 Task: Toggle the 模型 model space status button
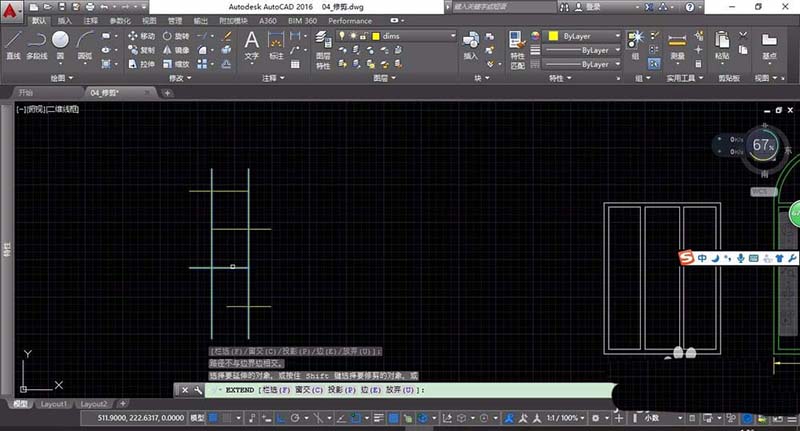pyautogui.click(x=198, y=417)
